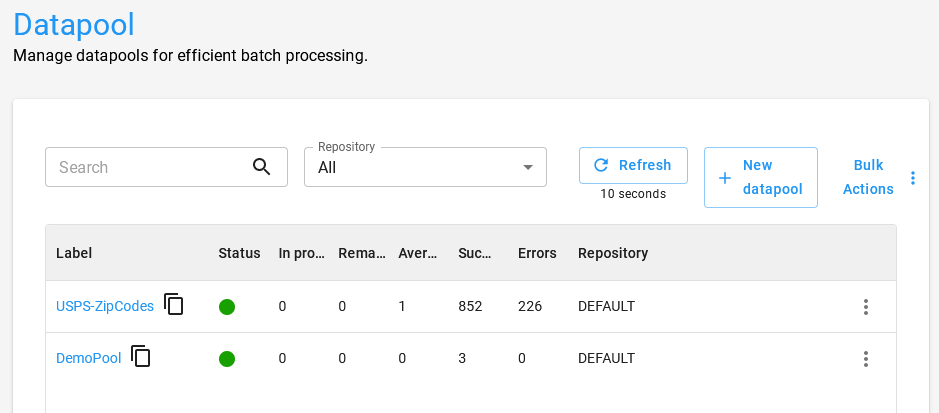The image size is (939, 413).
Task: Open the USPS-ZipCodes datapool link
Action: click(105, 306)
